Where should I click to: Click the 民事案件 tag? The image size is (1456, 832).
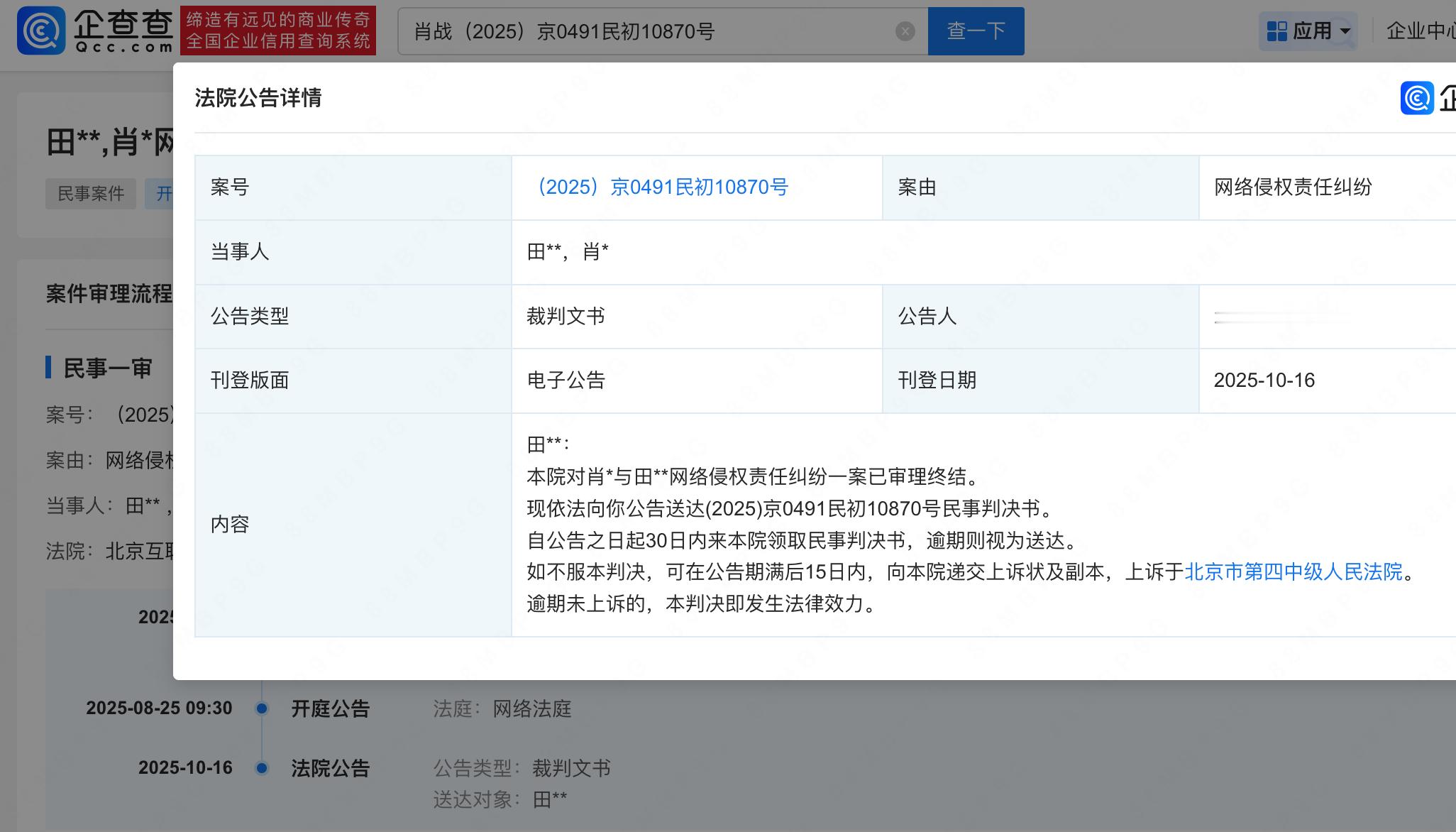coord(91,194)
